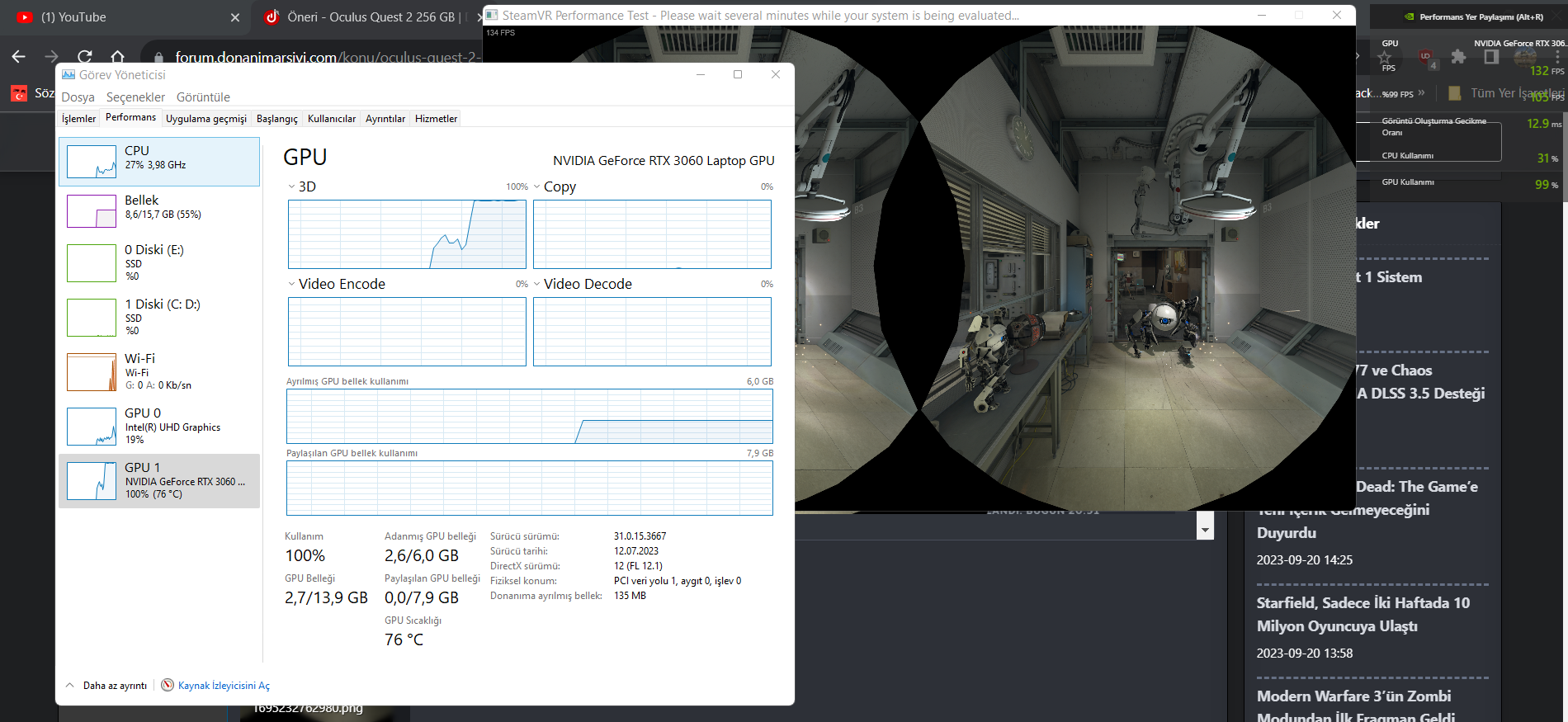The image size is (1568, 722).
Task: Open the Seçenekler menu
Action: click(135, 97)
